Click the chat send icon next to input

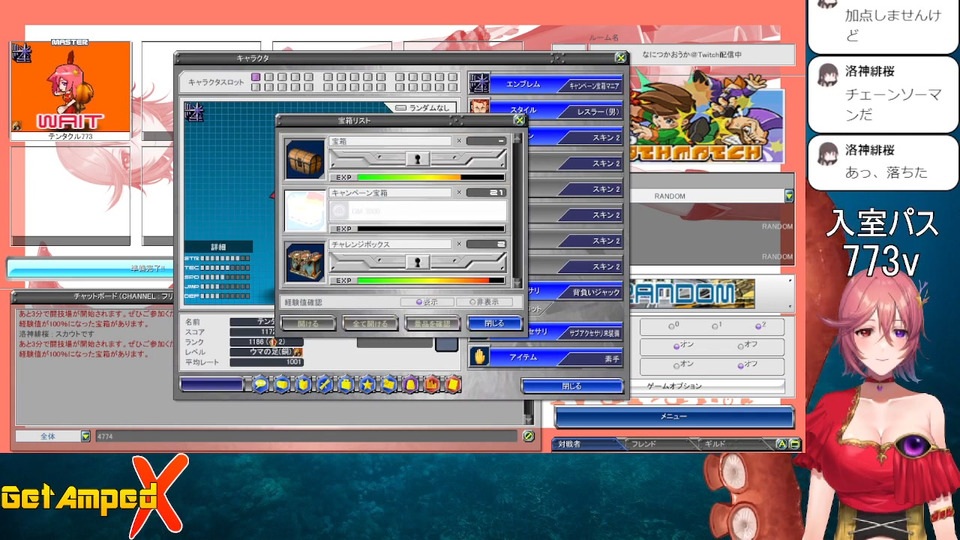(529, 436)
